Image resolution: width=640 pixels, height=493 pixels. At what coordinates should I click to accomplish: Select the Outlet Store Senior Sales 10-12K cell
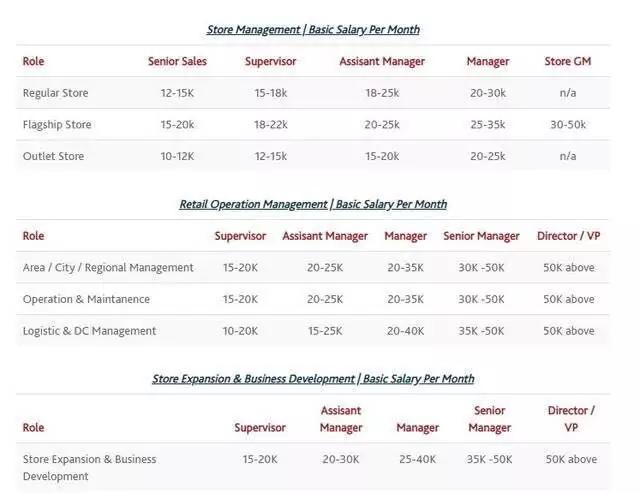pyautogui.click(x=177, y=156)
